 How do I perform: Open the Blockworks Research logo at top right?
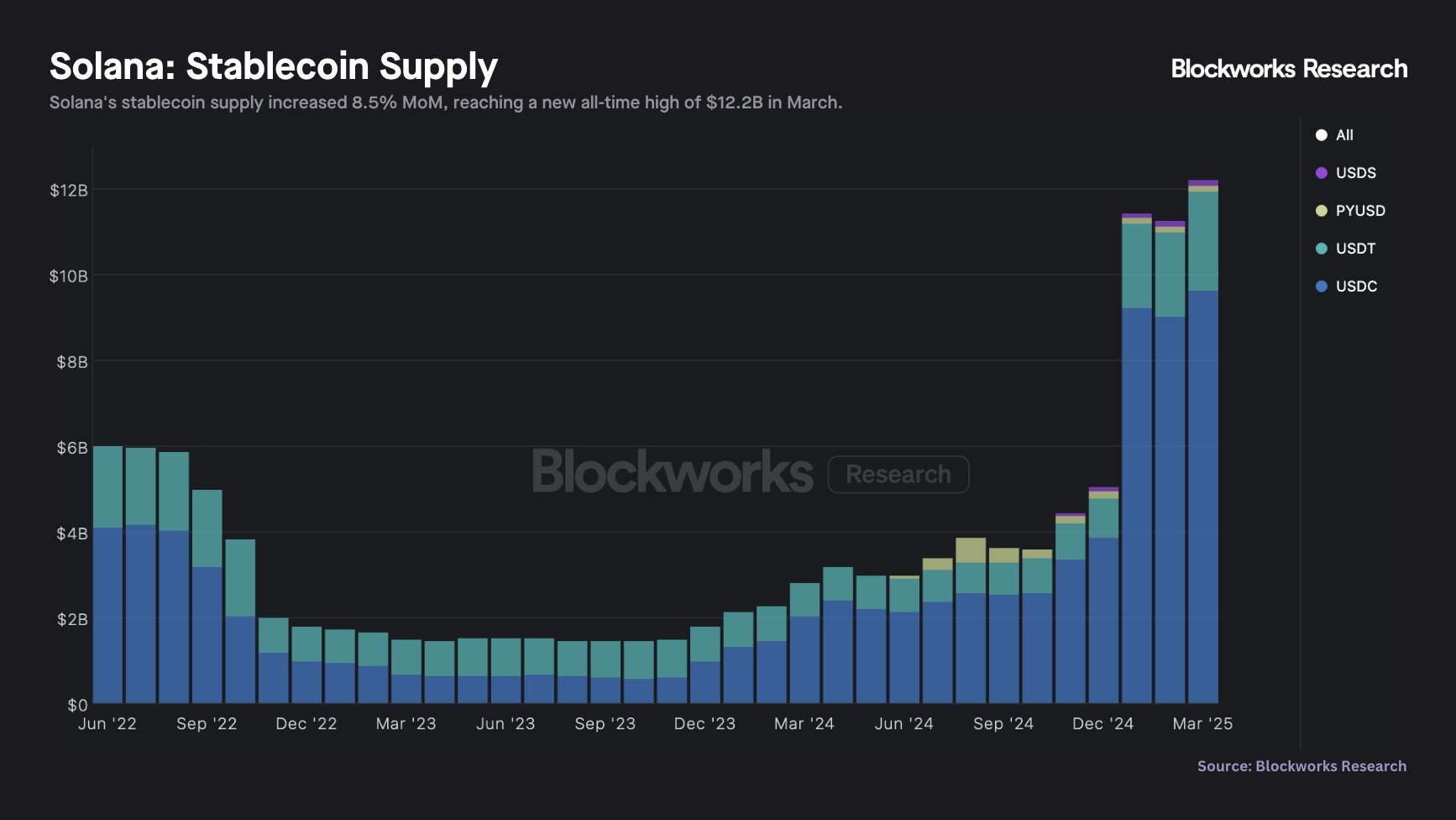tap(1289, 69)
